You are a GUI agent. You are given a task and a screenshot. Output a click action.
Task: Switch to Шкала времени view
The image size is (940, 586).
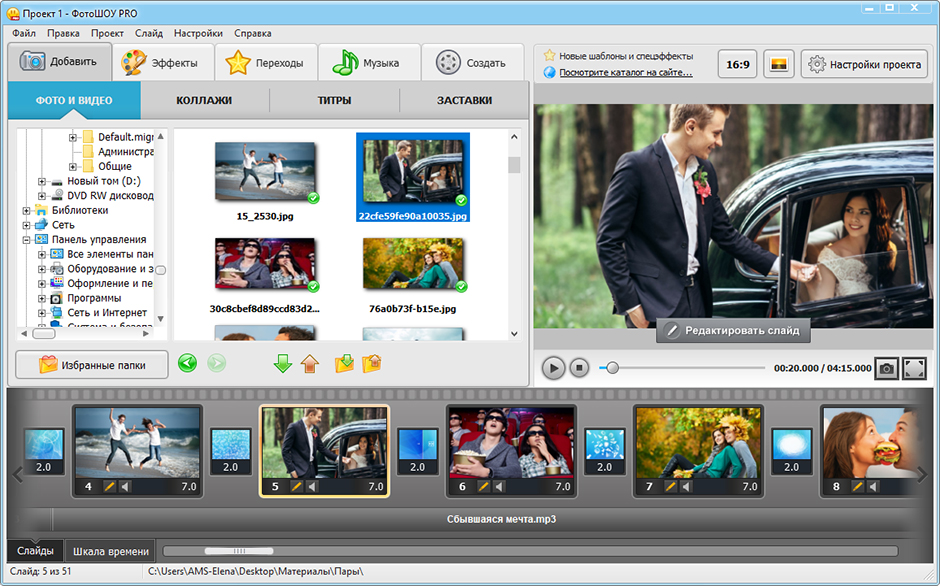tap(111, 551)
